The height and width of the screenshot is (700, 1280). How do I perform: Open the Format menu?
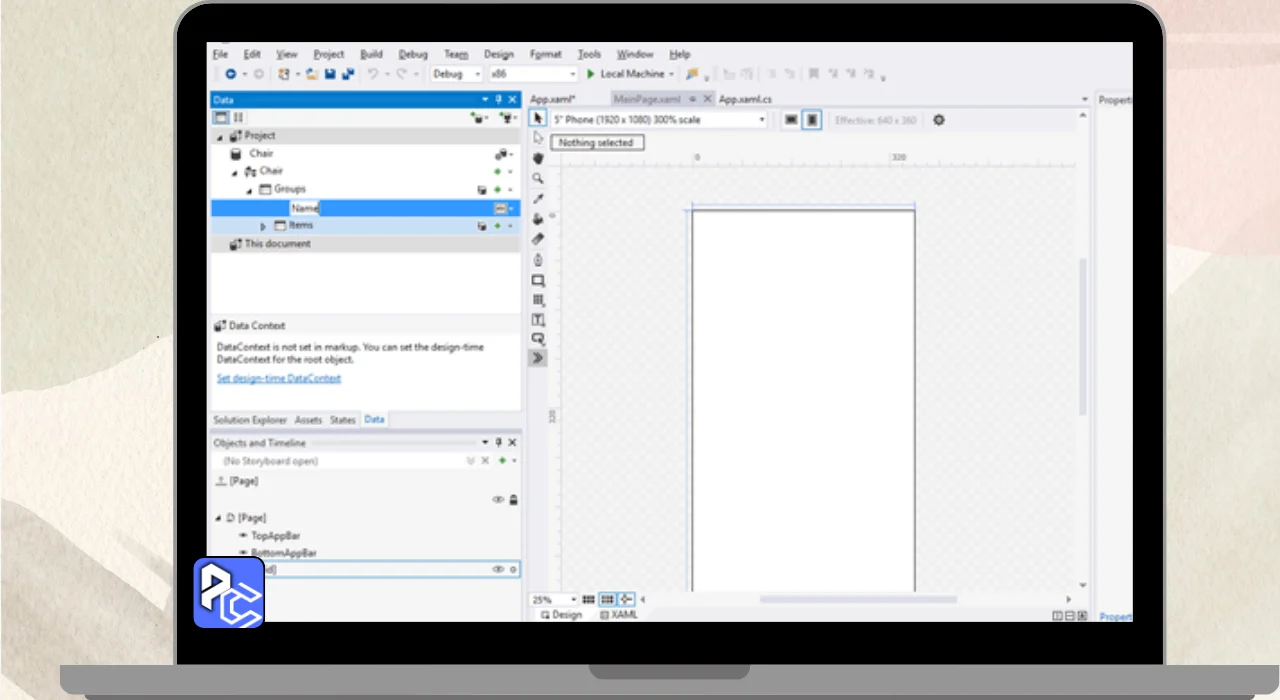pos(545,54)
